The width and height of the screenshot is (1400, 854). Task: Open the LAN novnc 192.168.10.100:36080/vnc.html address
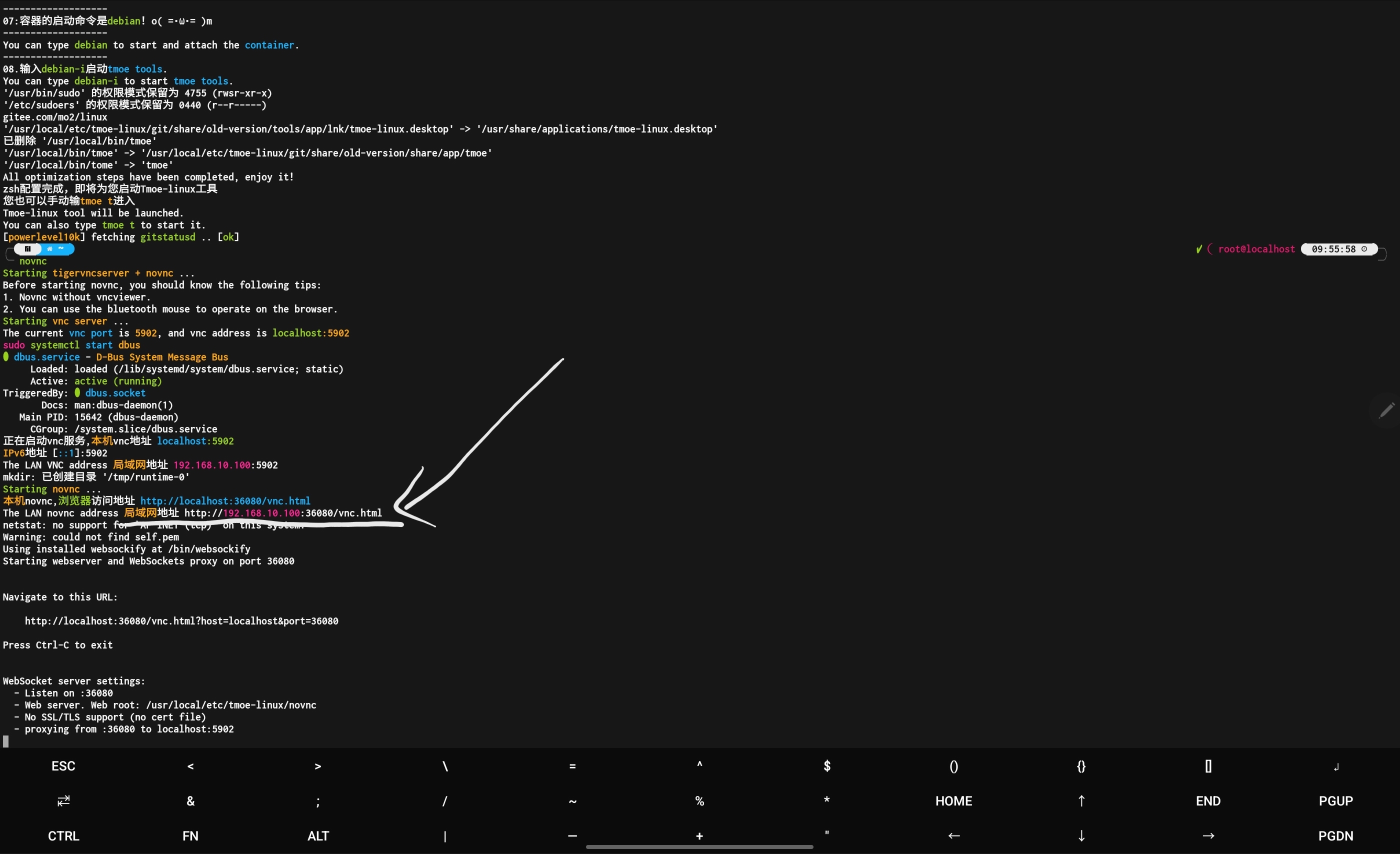pyautogui.click(x=283, y=512)
